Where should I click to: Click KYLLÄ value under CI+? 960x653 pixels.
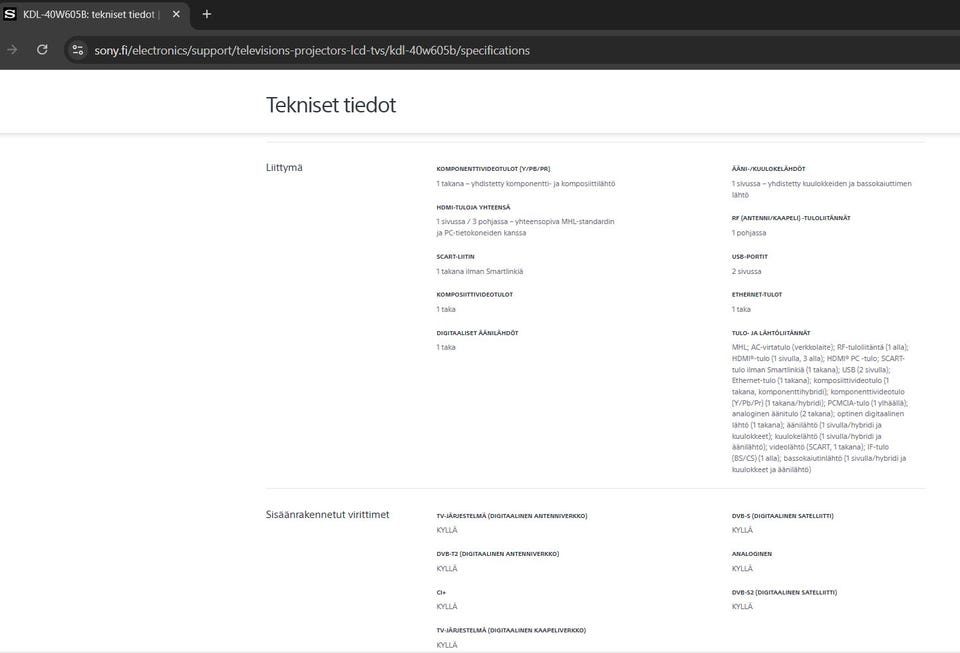pos(447,606)
